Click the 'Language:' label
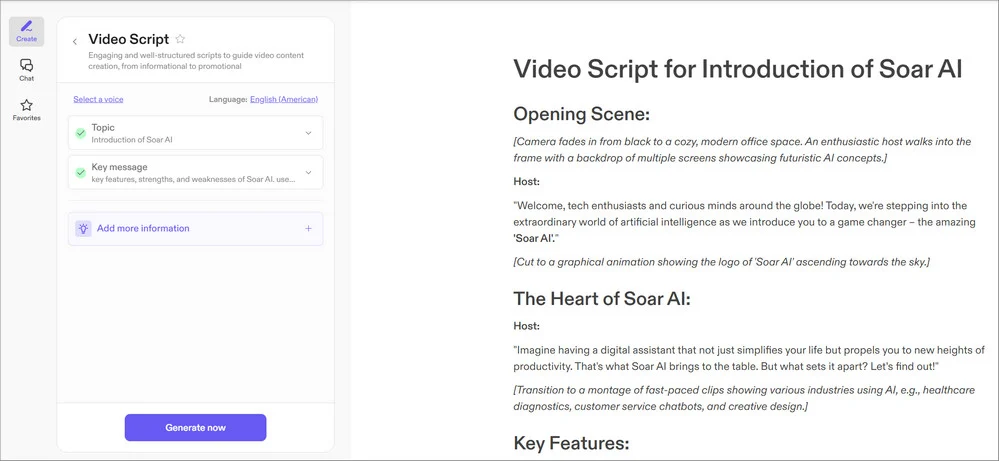The image size is (999, 461). [228, 99]
